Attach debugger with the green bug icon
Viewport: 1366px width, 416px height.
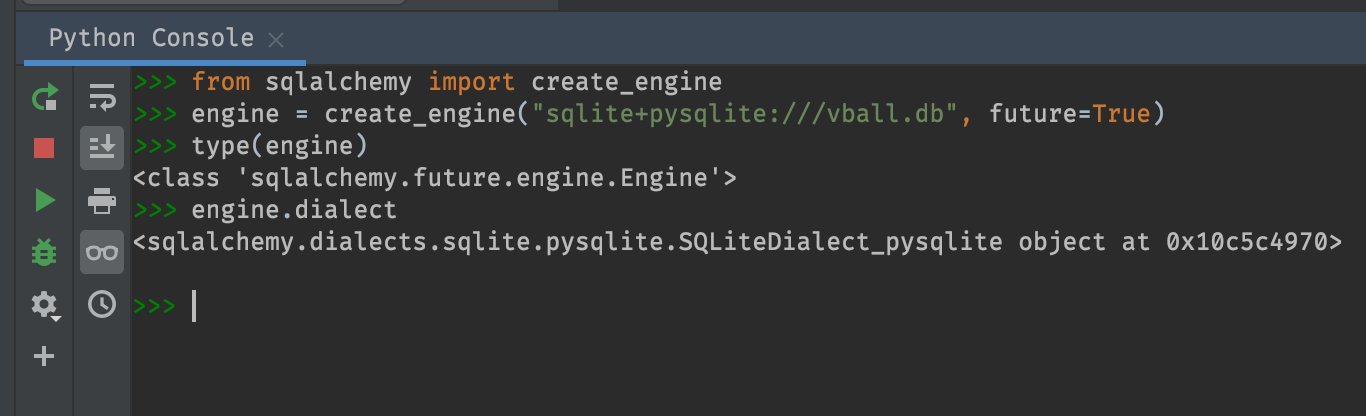click(44, 252)
